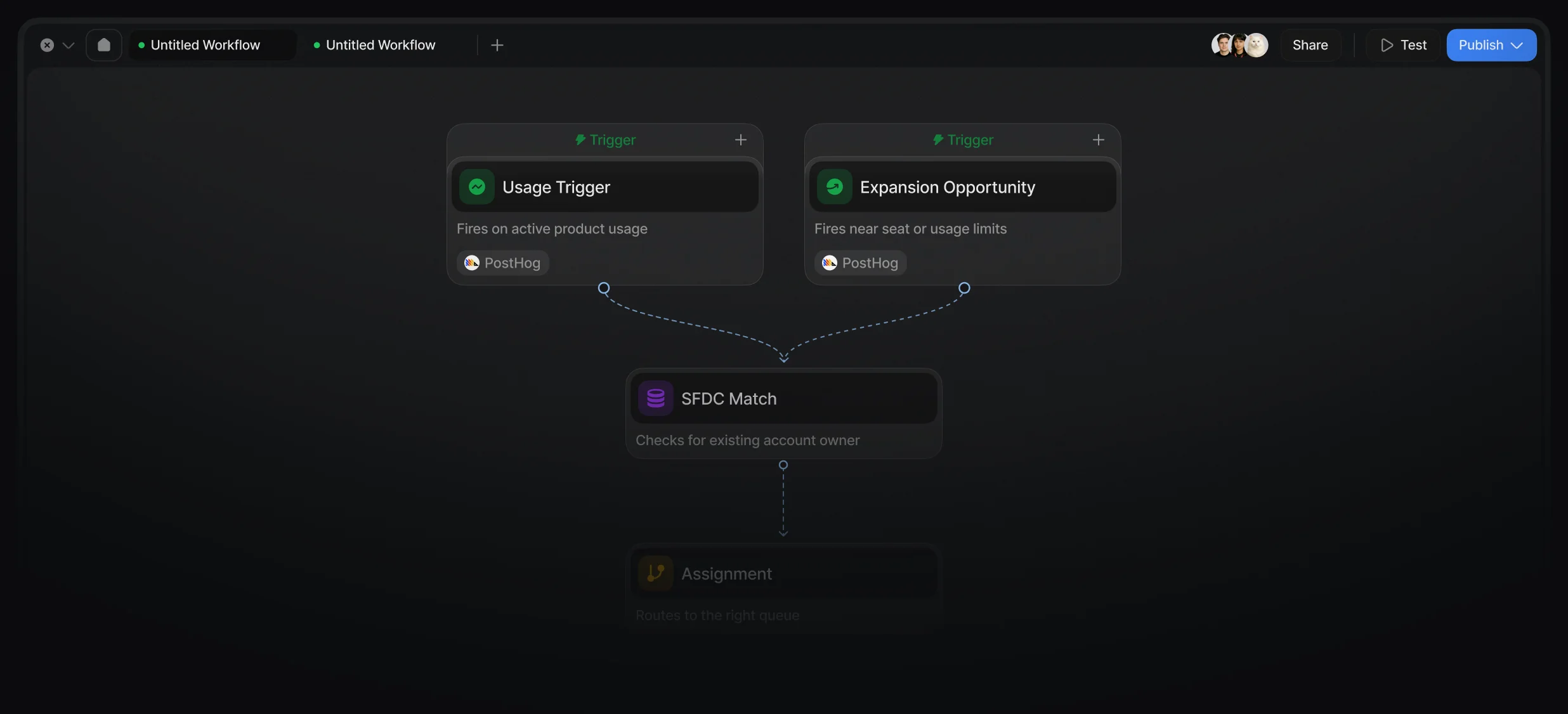Click the Usage Trigger green chart icon
The image size is (1568, 714).
click(x=477, y=187)
